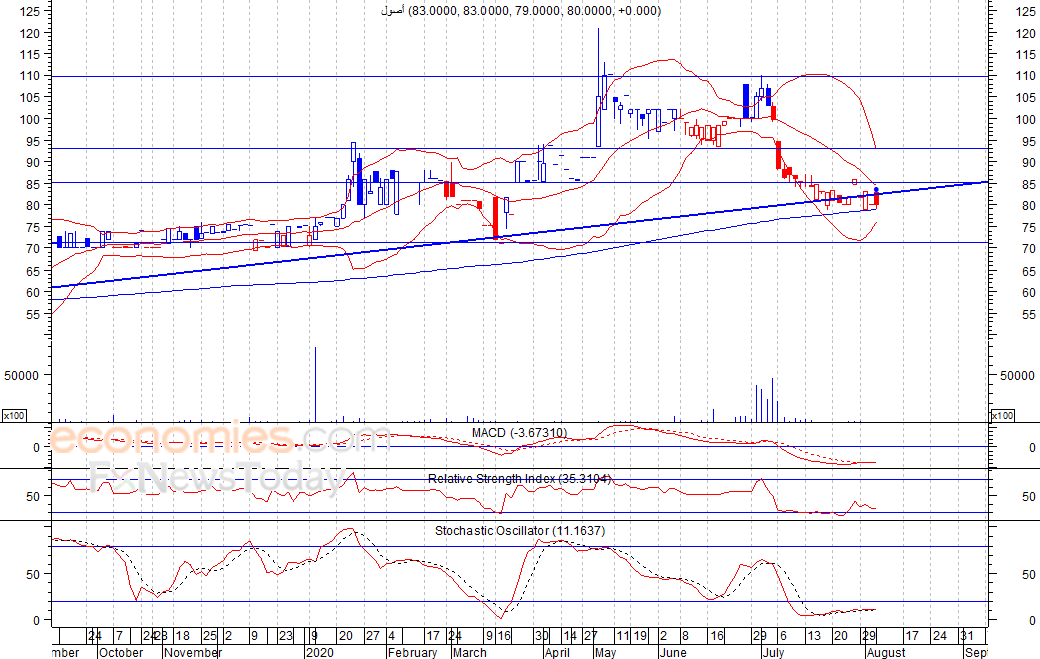Select the Stochastic Oscillator (11.1637) label

click(519, 531)
